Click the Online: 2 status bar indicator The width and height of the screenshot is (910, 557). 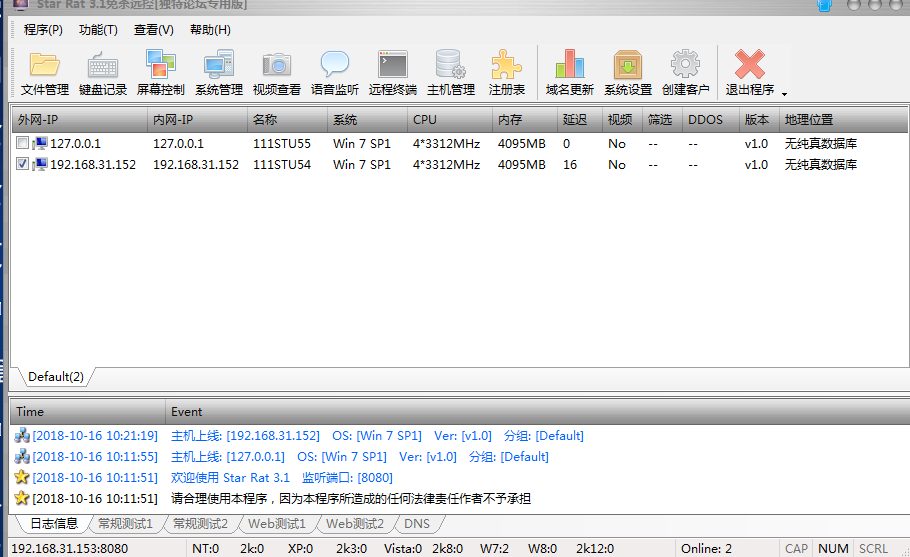[706, 548]
